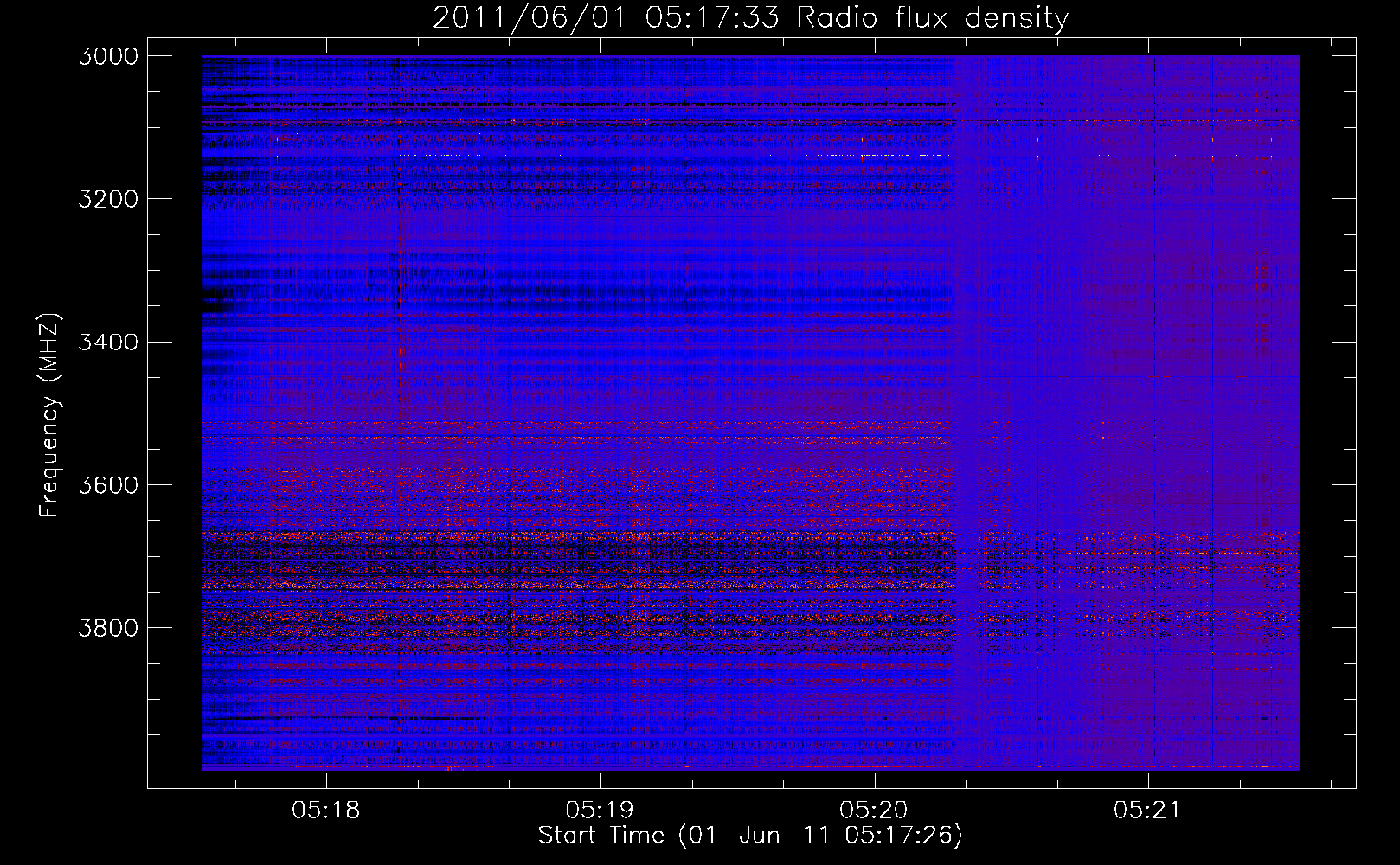Screen dimensions: 1400x865
Task: Click the 3000 frequency tick label
Action: tap(108, 56)
